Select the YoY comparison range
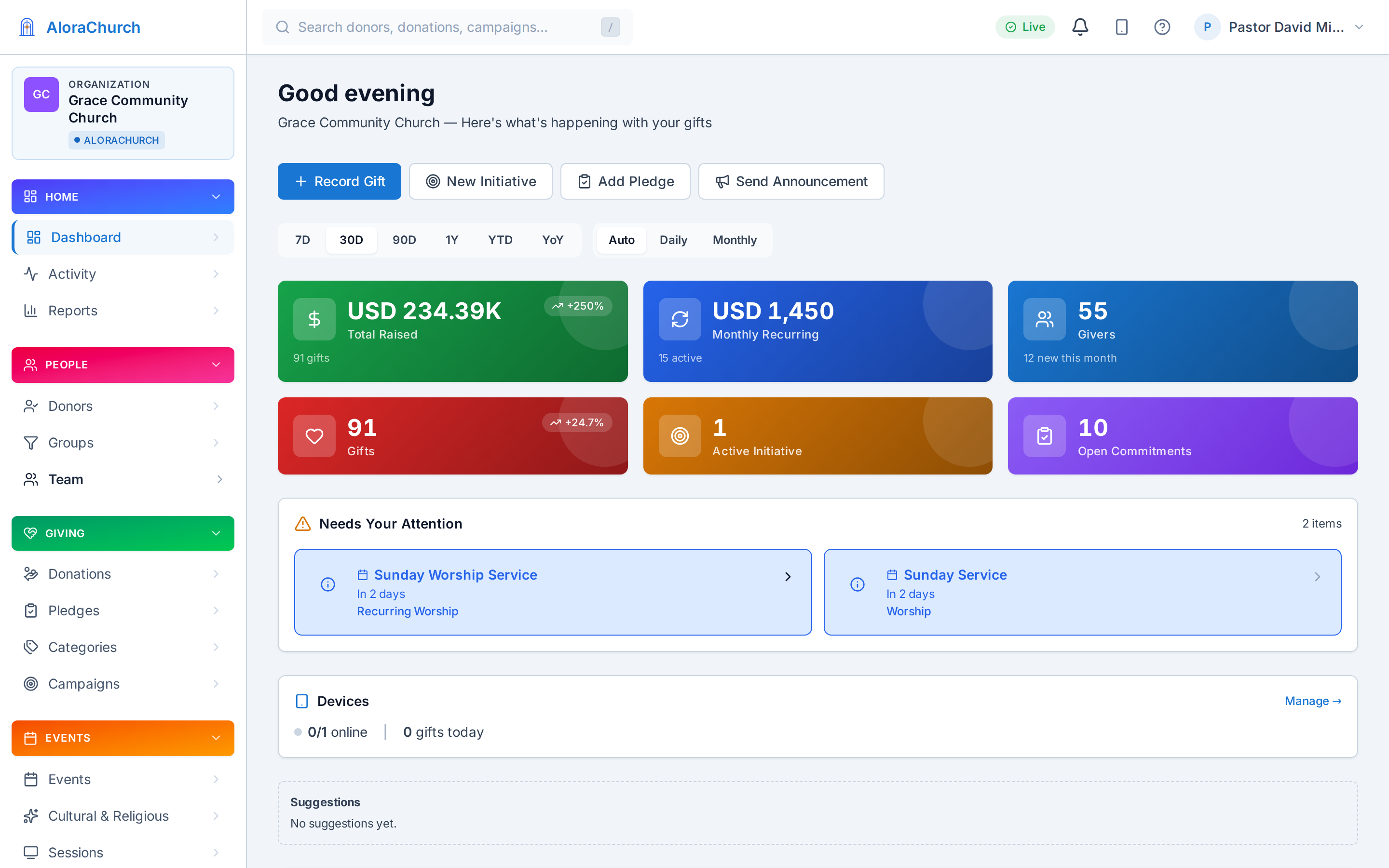Image resolution: width=1389 pixels, height=868 pixels. (553, 240)
